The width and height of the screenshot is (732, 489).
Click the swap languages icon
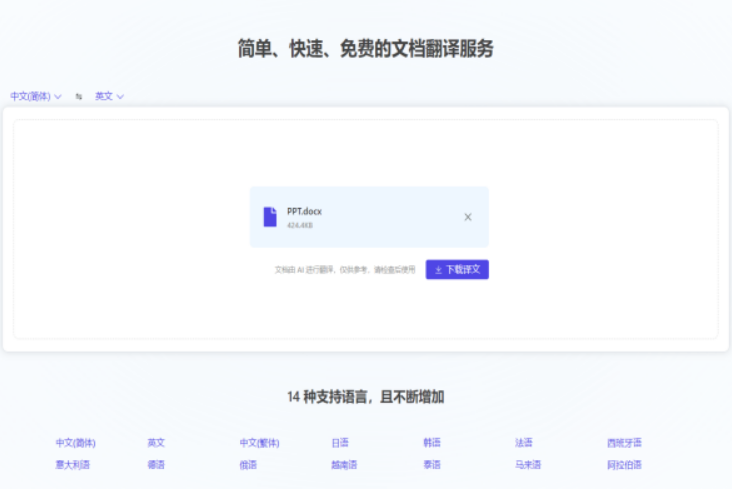tap(79, 97)
